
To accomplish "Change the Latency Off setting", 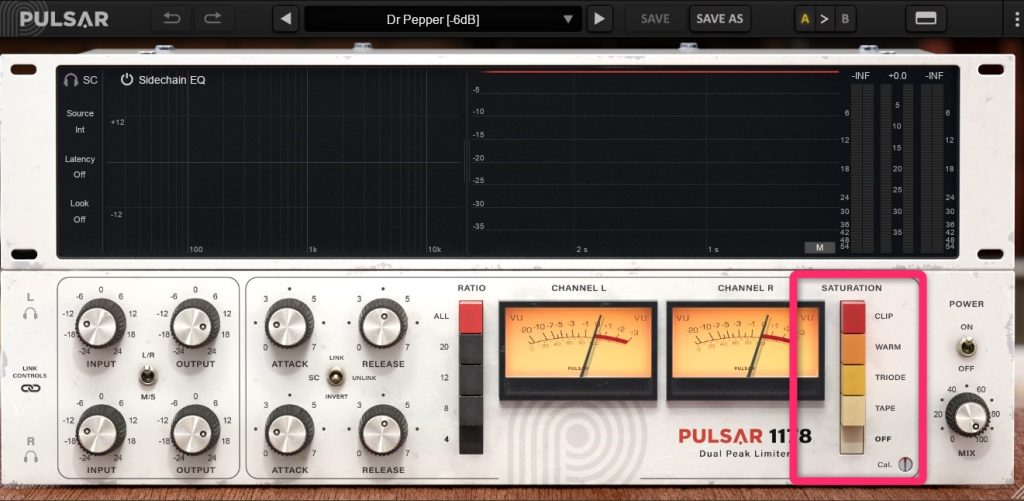I will [80, 175].
